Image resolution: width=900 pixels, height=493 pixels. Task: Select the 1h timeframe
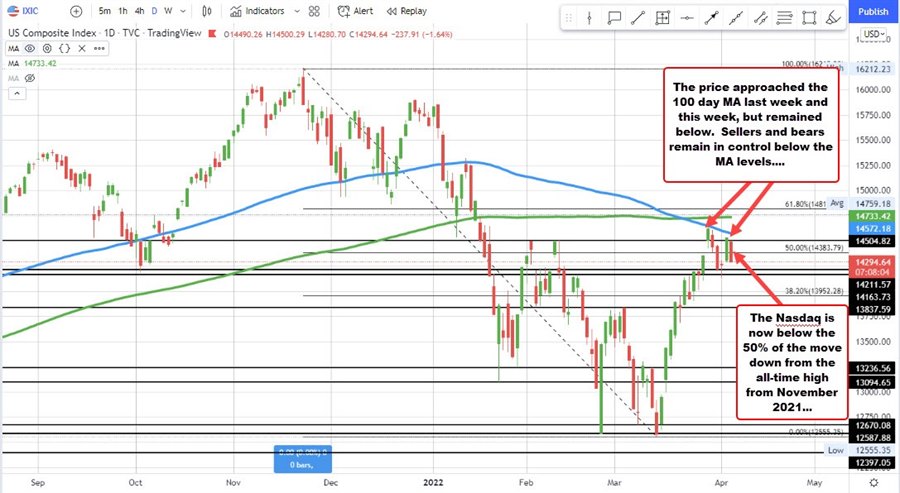pyautogui.click(x=123, y=11)
